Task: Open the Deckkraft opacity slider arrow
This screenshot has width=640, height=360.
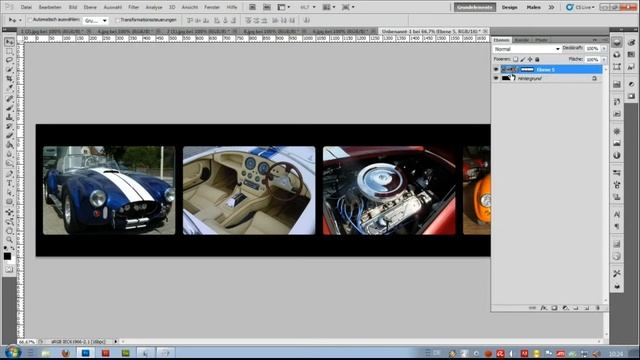Action: [x=604, y=49]
